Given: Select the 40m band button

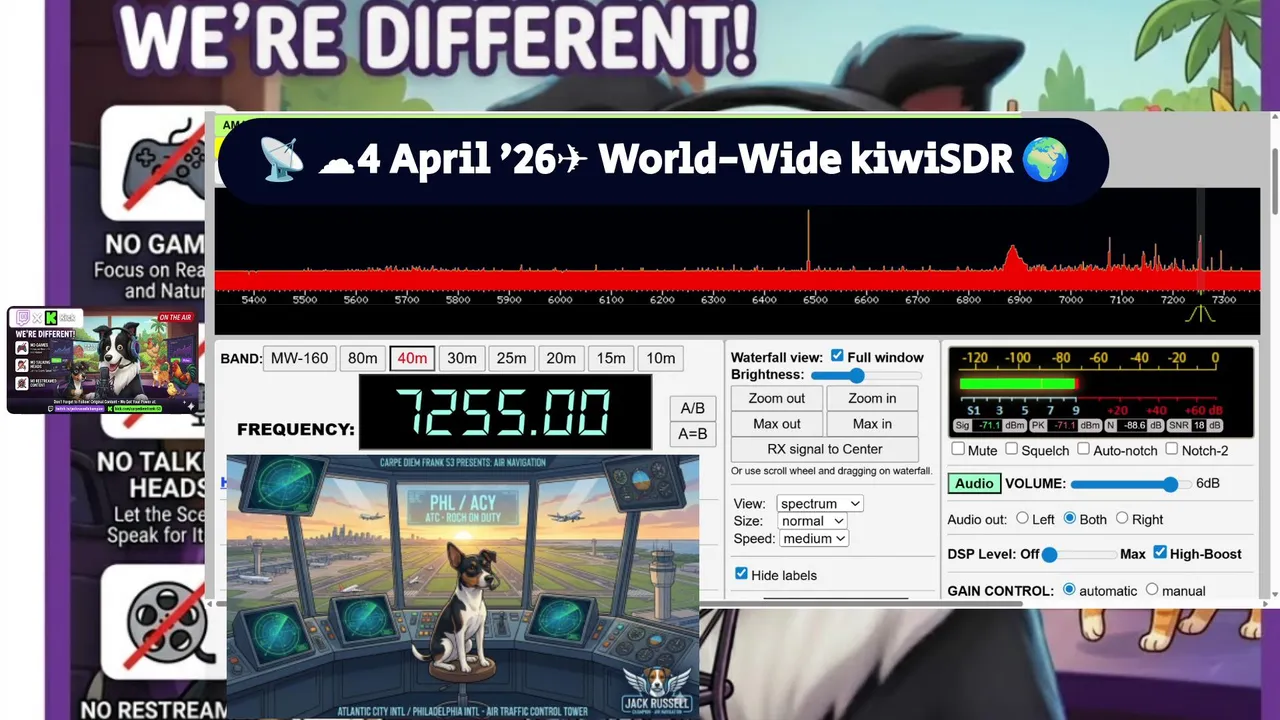Looking at the screenshot, I should [x=412, y=358].
